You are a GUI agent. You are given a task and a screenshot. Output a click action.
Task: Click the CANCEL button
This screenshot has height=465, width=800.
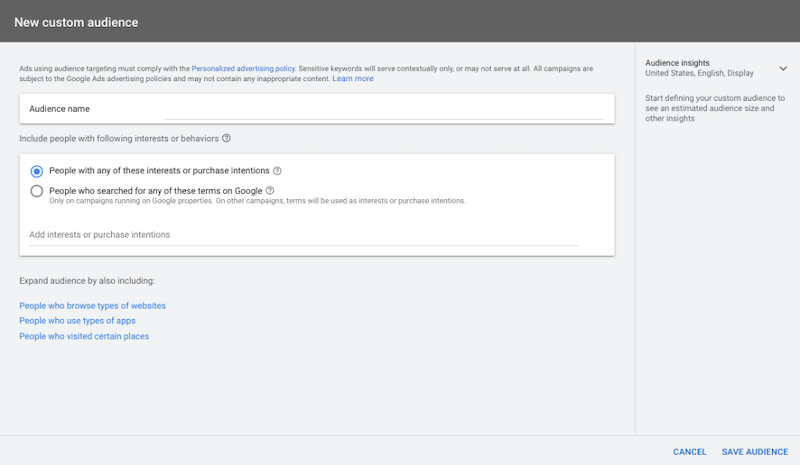coord(690,452)
